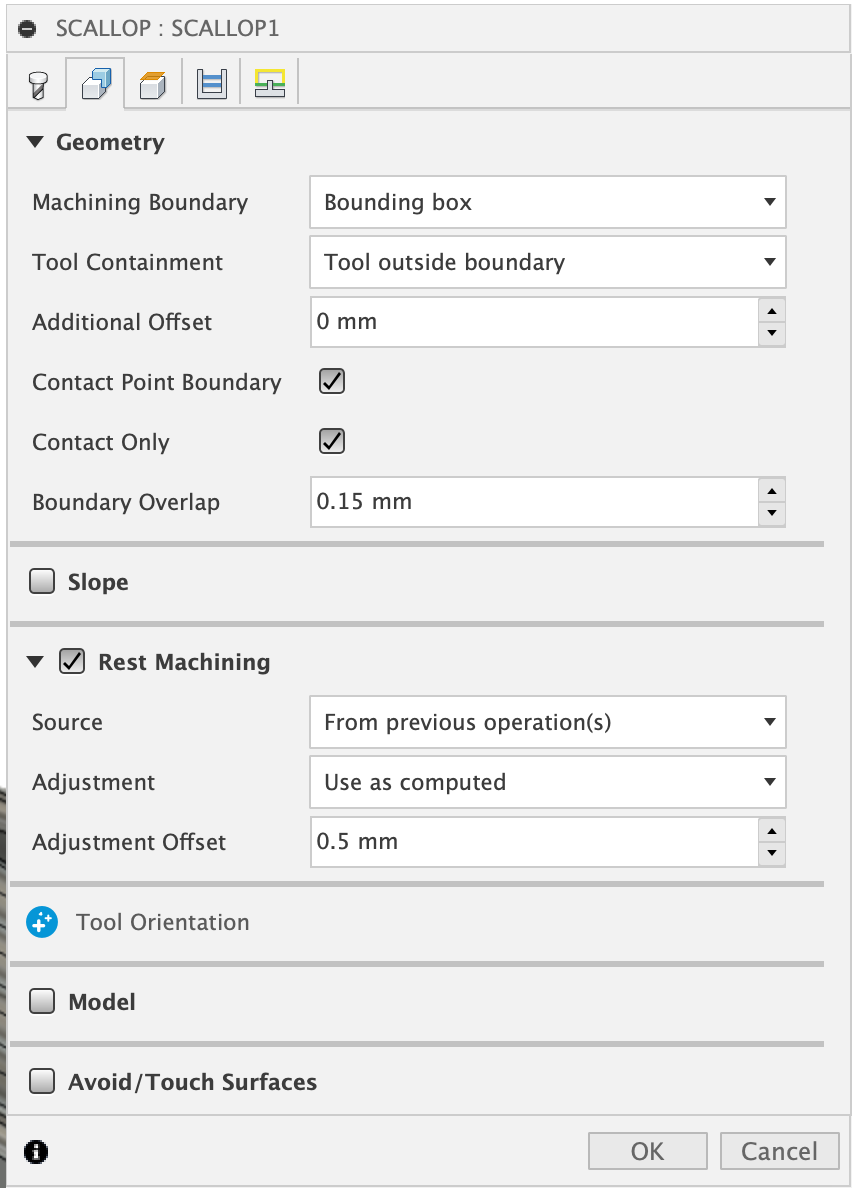
Task: Open the Machining Boundary dropdown
Action: pyautogui.click(x=547, y=202)
